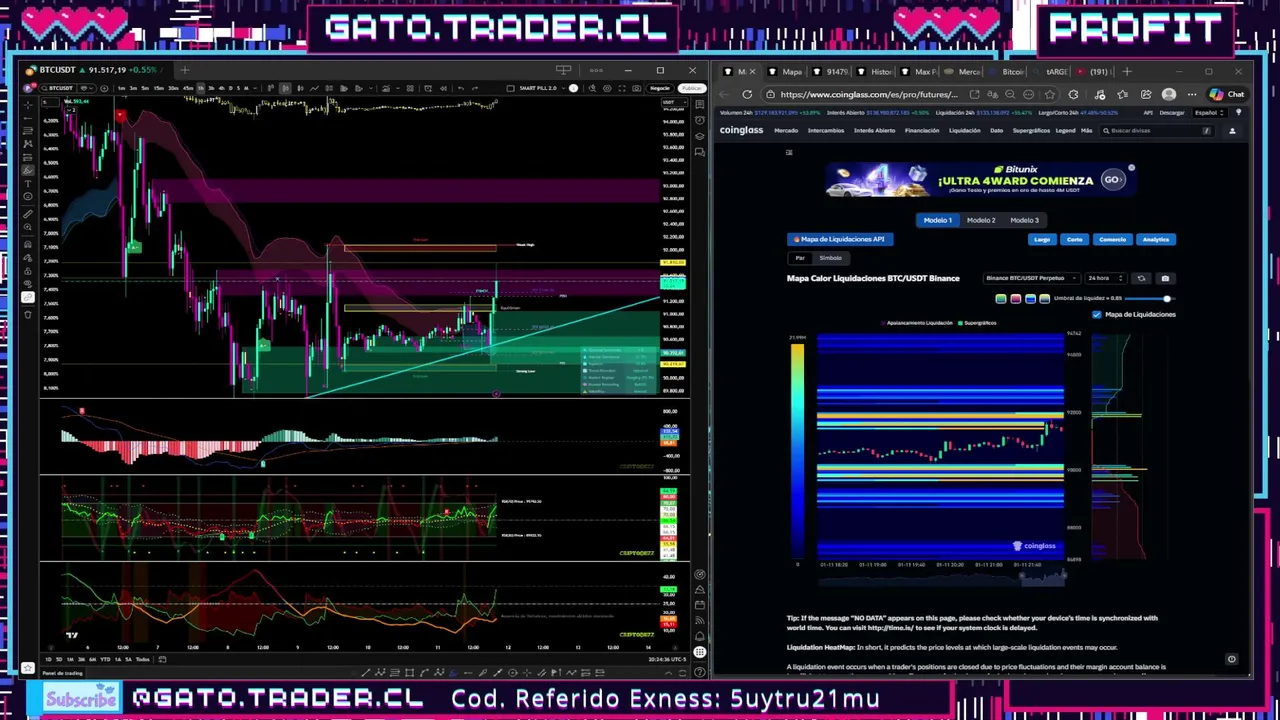Open the indicators menu in chart toolbar

[x=386, y=88]
